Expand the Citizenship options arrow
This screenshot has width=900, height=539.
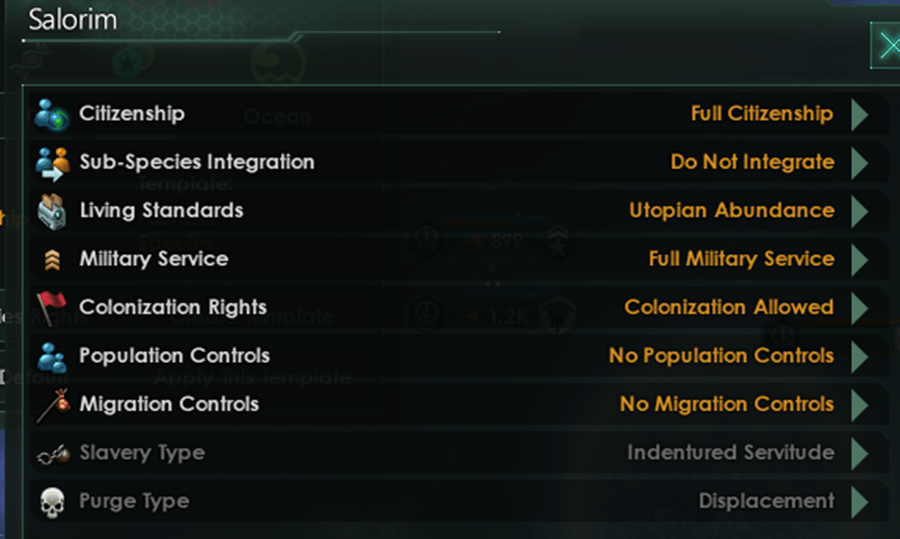click(859, 114)
